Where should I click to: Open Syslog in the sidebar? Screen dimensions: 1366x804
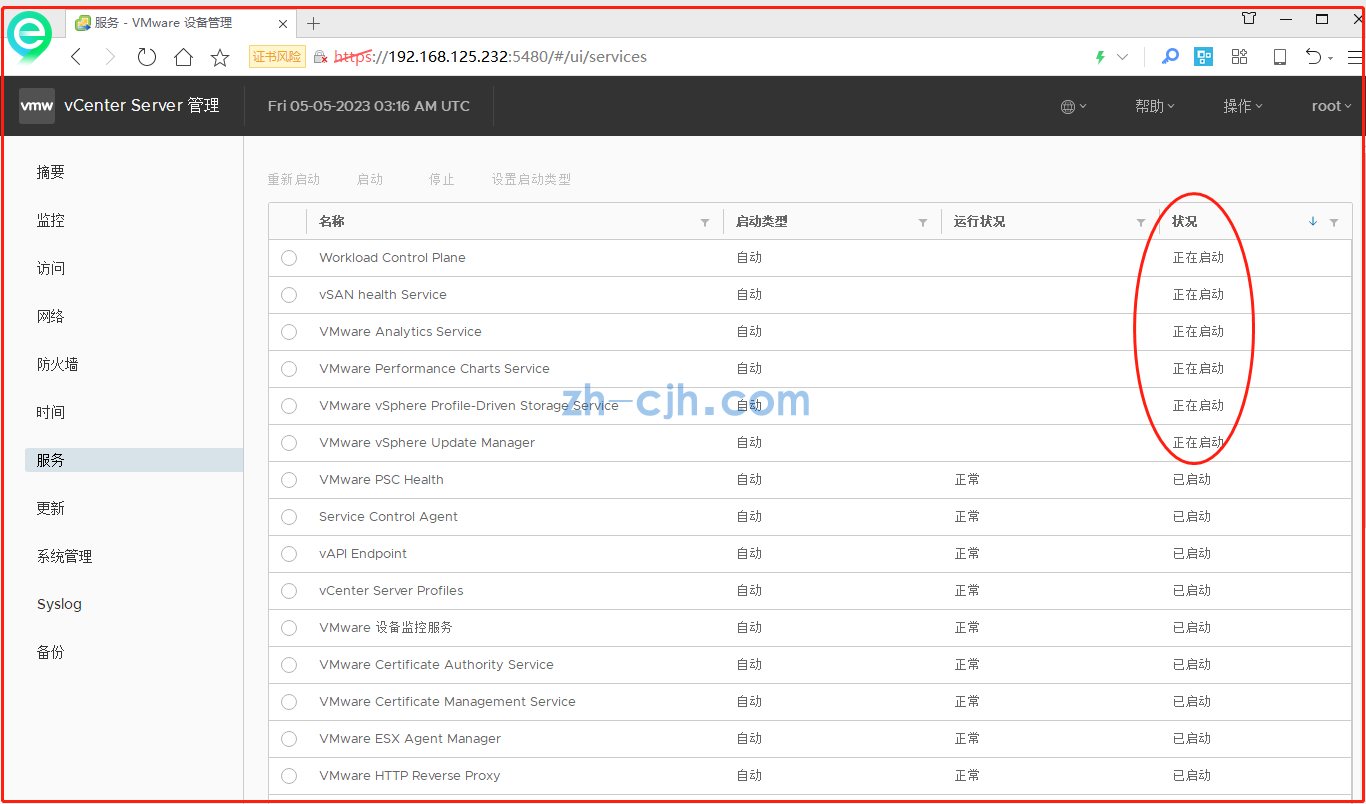click(59, 604)
